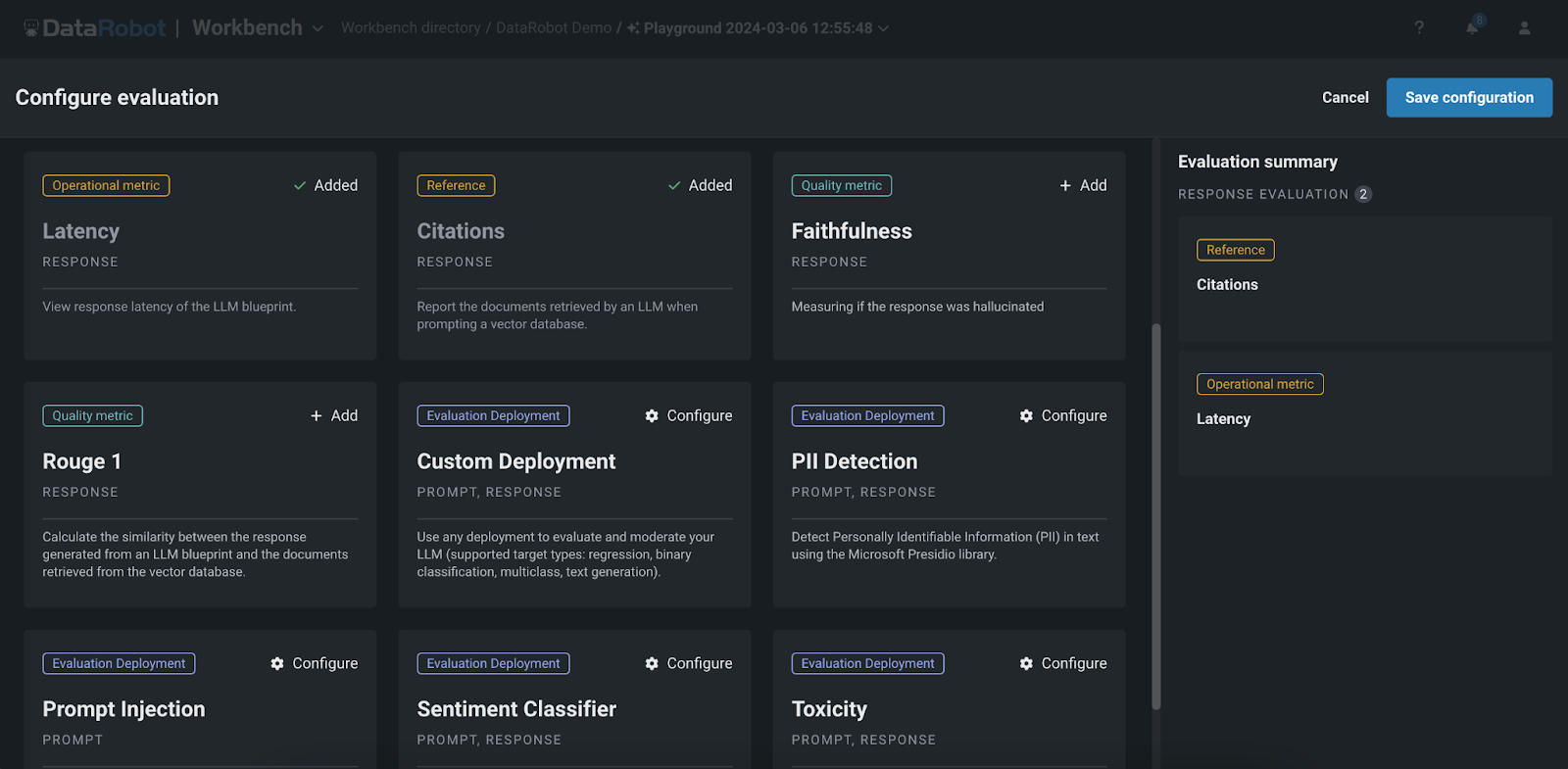The image size is (1568, 769).
Task: Expand the Workbench dropdown chevron
Action: tap(318, 29)
